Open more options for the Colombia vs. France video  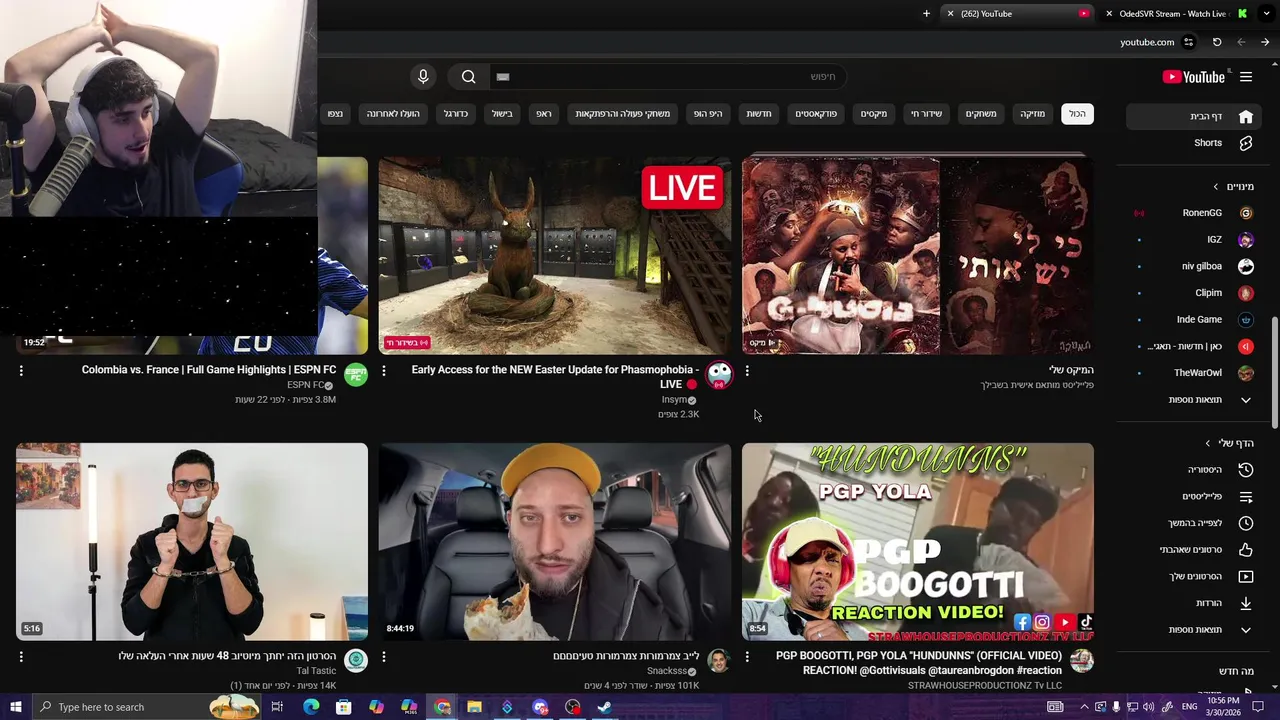click(x=21, y=371)
